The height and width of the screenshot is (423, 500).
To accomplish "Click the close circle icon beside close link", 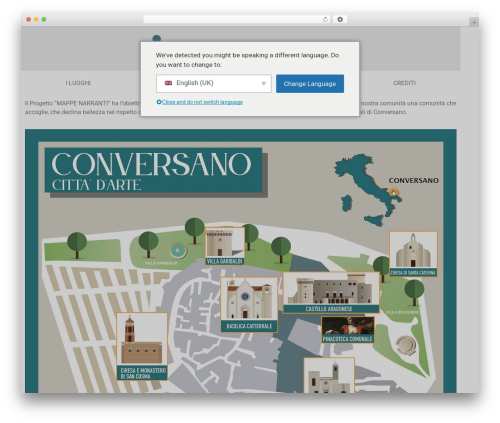I will pos(159,102).
